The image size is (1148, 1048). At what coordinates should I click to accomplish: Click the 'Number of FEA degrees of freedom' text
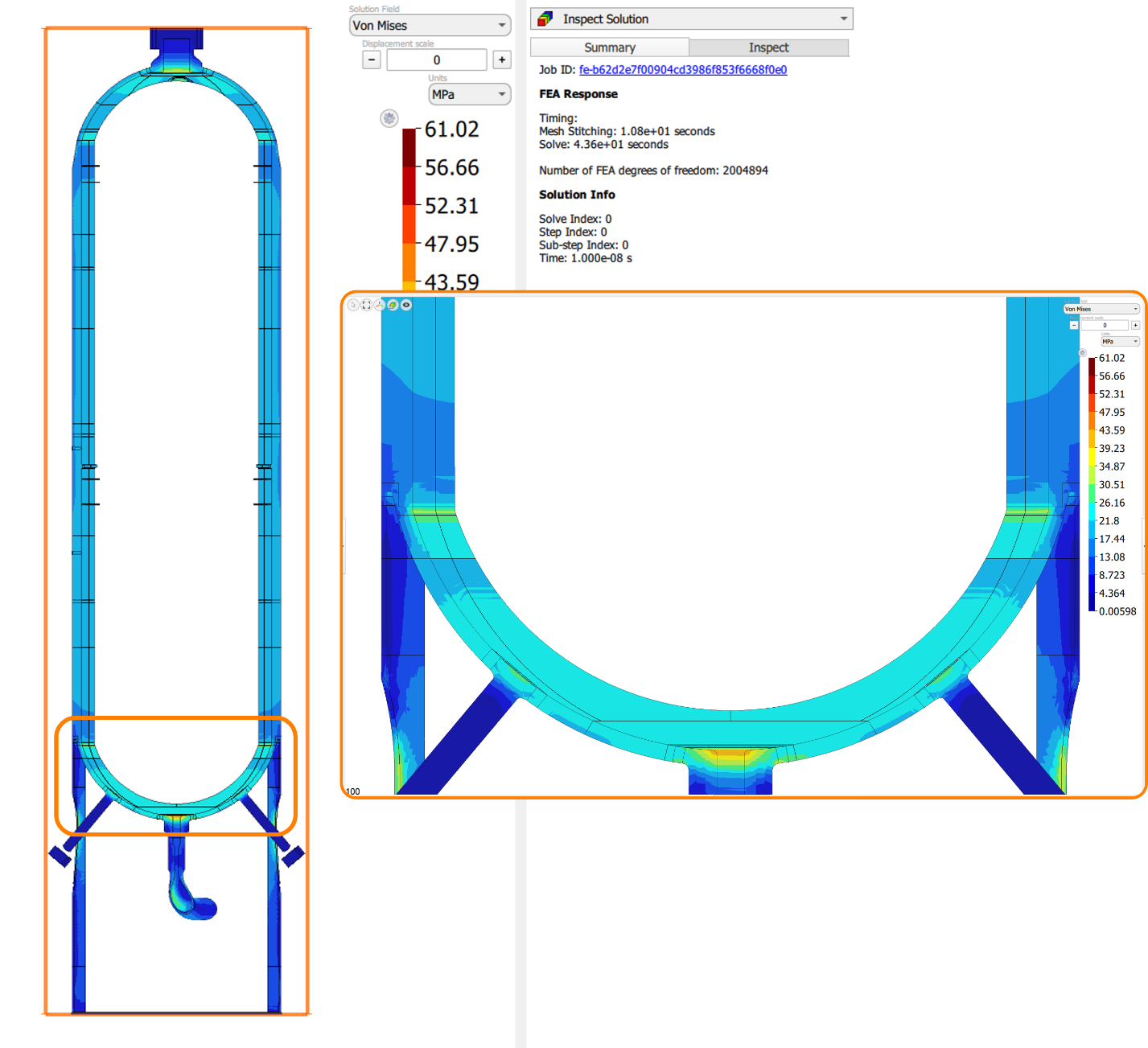[653, 171]
